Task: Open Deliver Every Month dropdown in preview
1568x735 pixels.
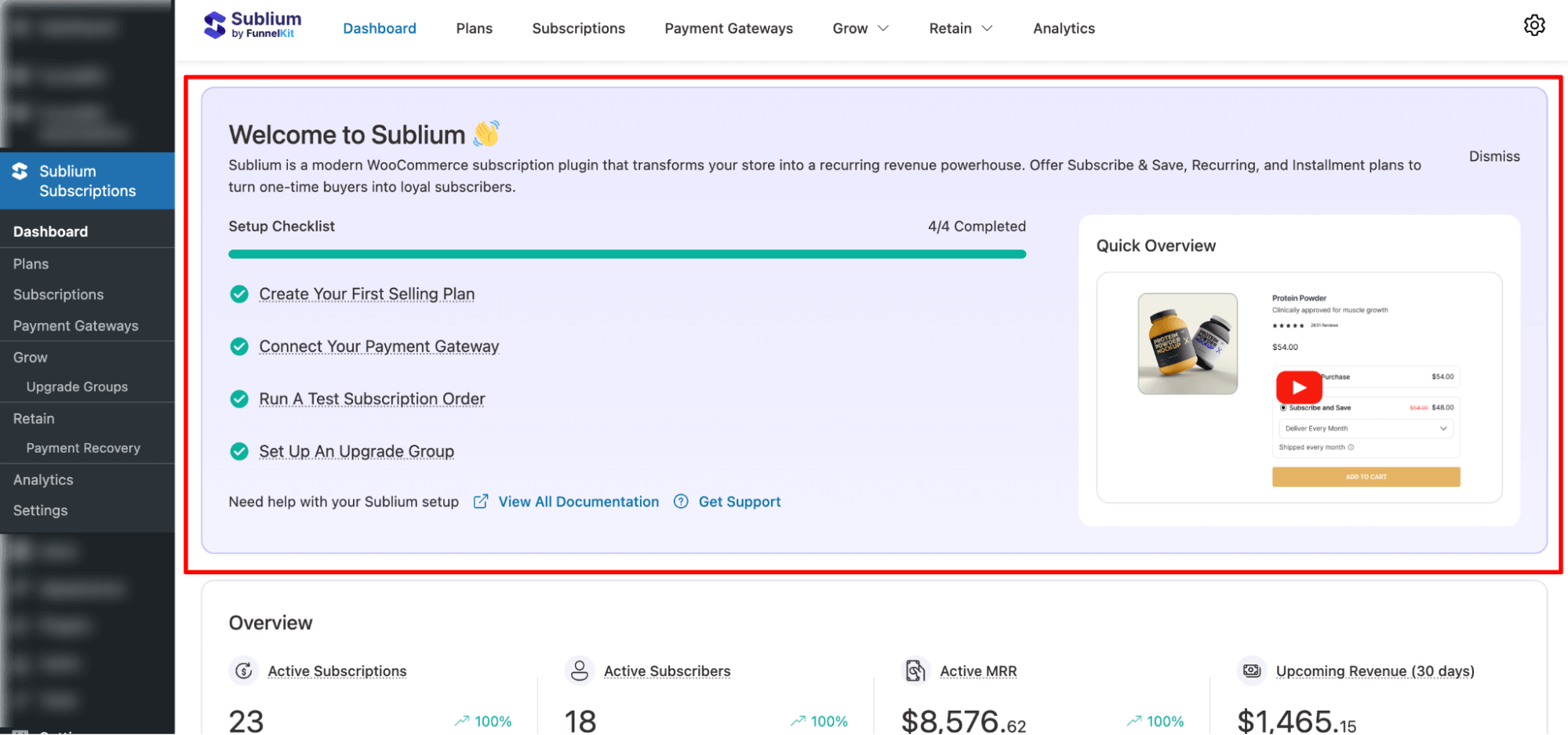Action: (x=1366, y=428)
